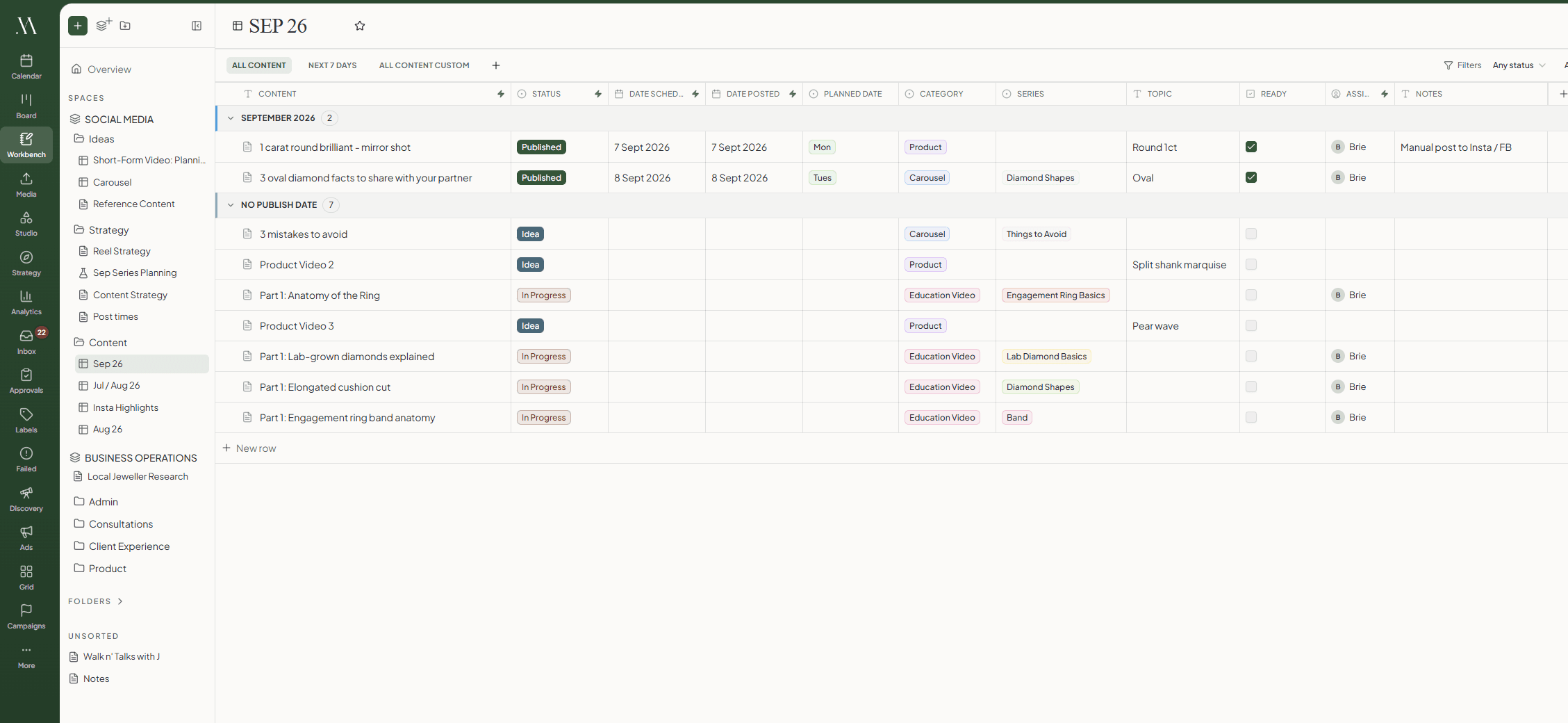Add a New row
The width and height of the screenshot is (1568, 723).
(x=249, y=448)
